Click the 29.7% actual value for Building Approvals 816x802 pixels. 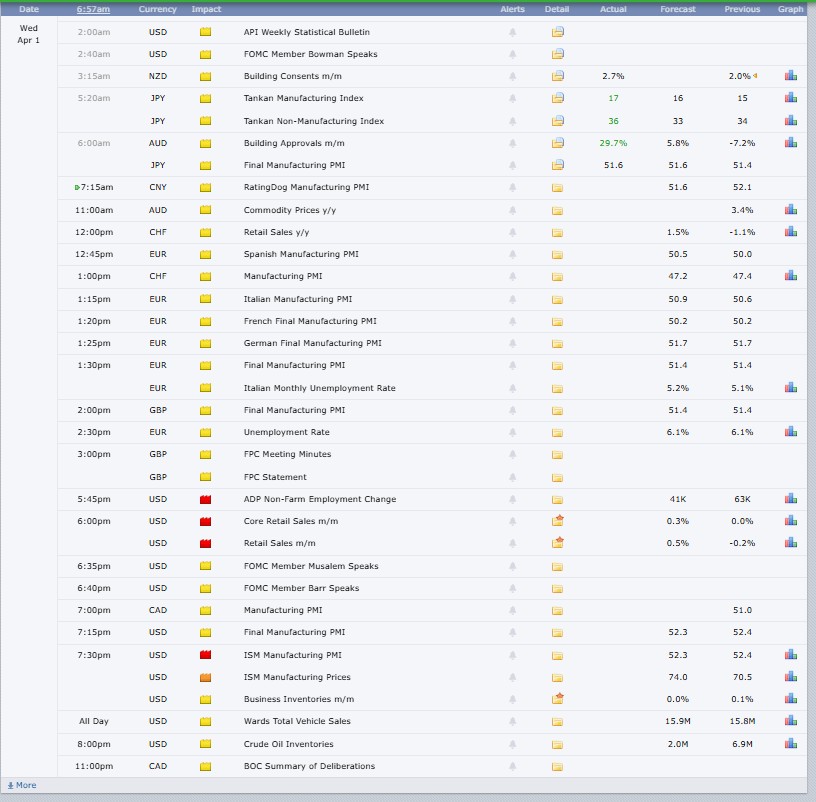[x=613, y=143]
